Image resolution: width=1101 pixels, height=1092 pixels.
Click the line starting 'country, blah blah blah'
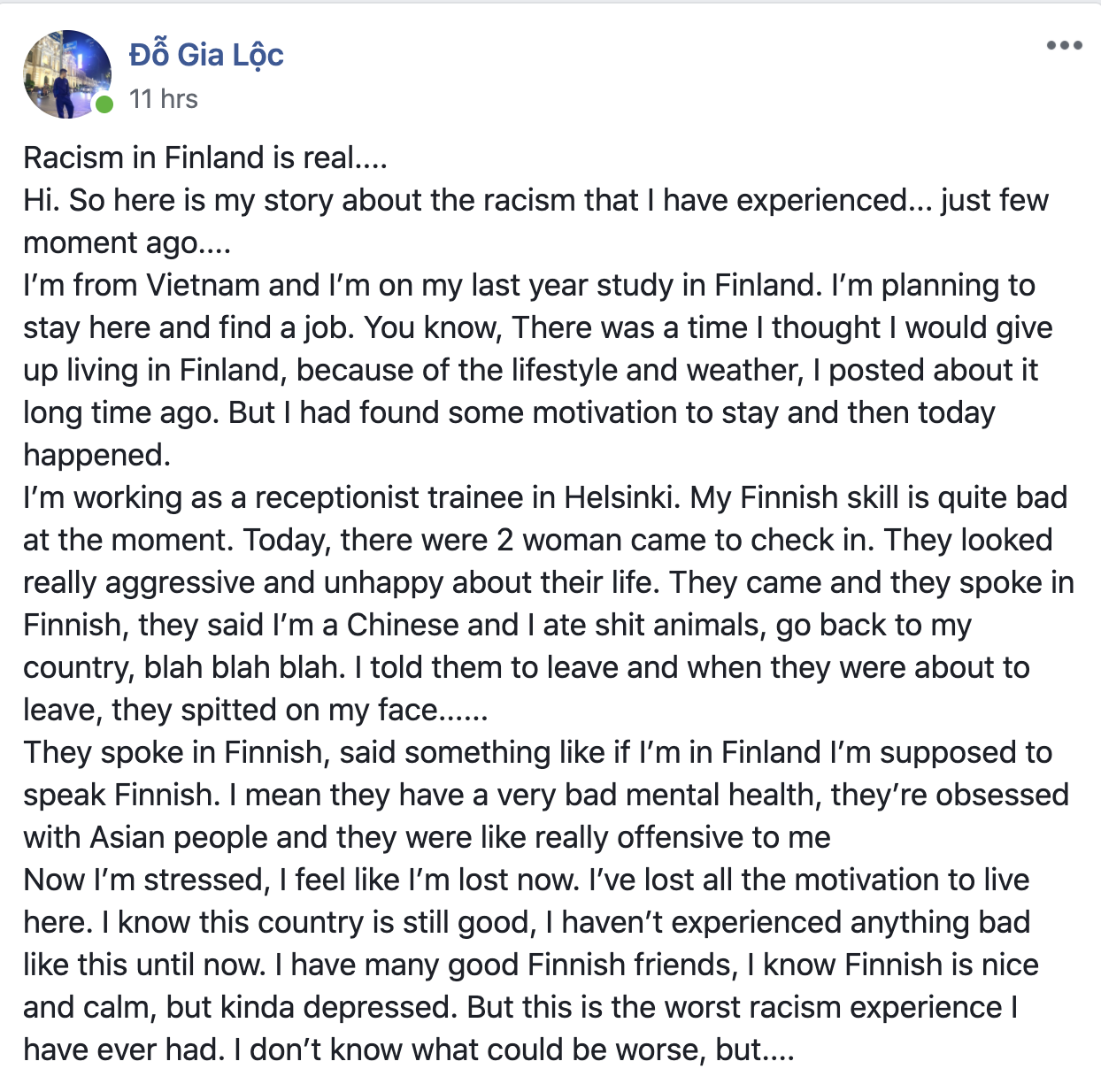tap(527, 667)
